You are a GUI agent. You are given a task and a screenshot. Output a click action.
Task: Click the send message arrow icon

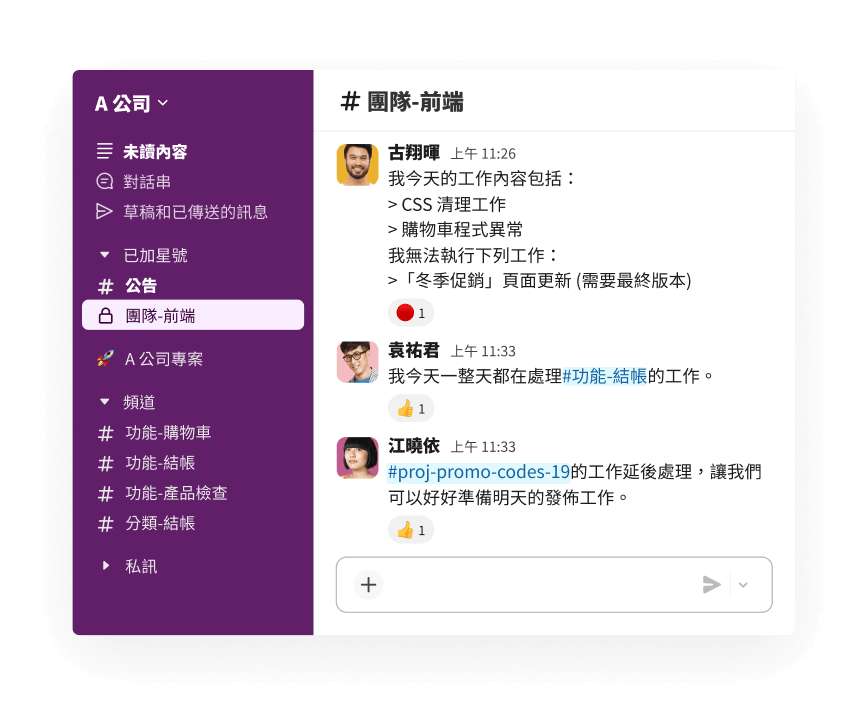[x=711, y=585]
